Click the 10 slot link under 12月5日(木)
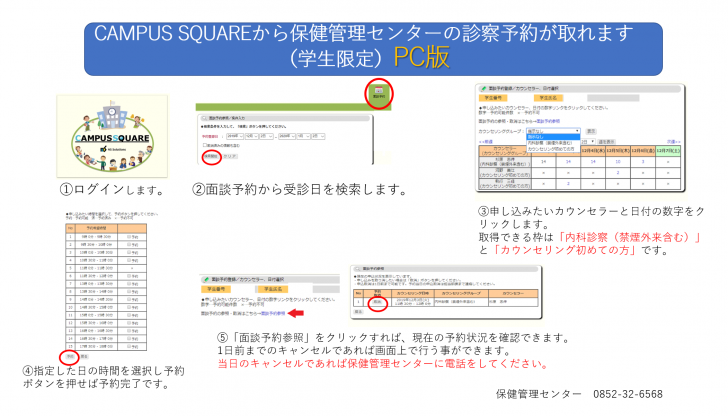 (x=618, y=162)
